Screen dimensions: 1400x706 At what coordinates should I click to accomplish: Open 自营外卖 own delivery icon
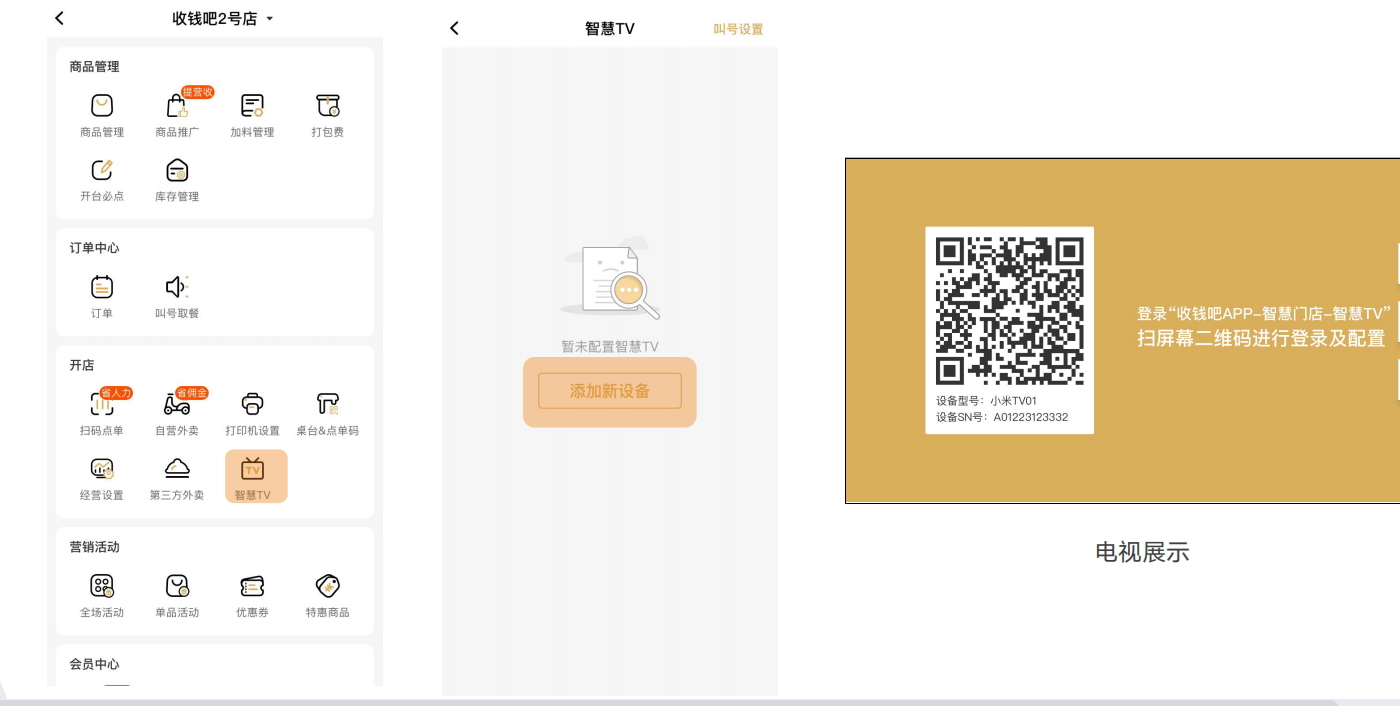pos(177,404)
